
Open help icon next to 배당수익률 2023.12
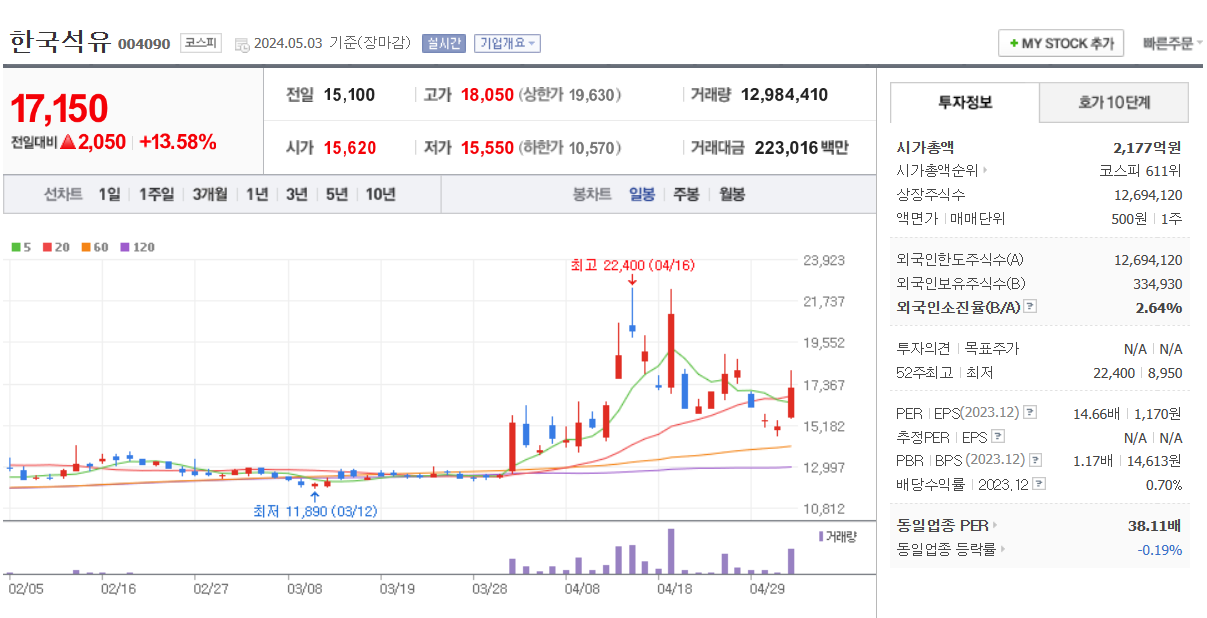point(1039,484)
